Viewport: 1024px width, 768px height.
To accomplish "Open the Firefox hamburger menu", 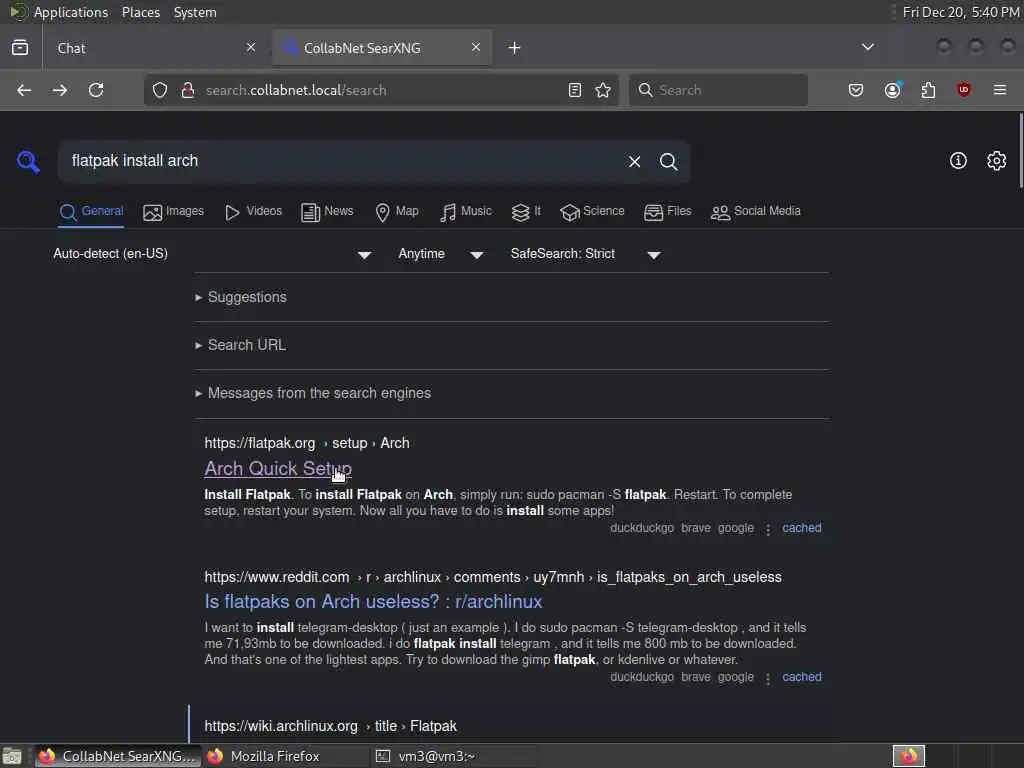I will [x=1000, y=90].
